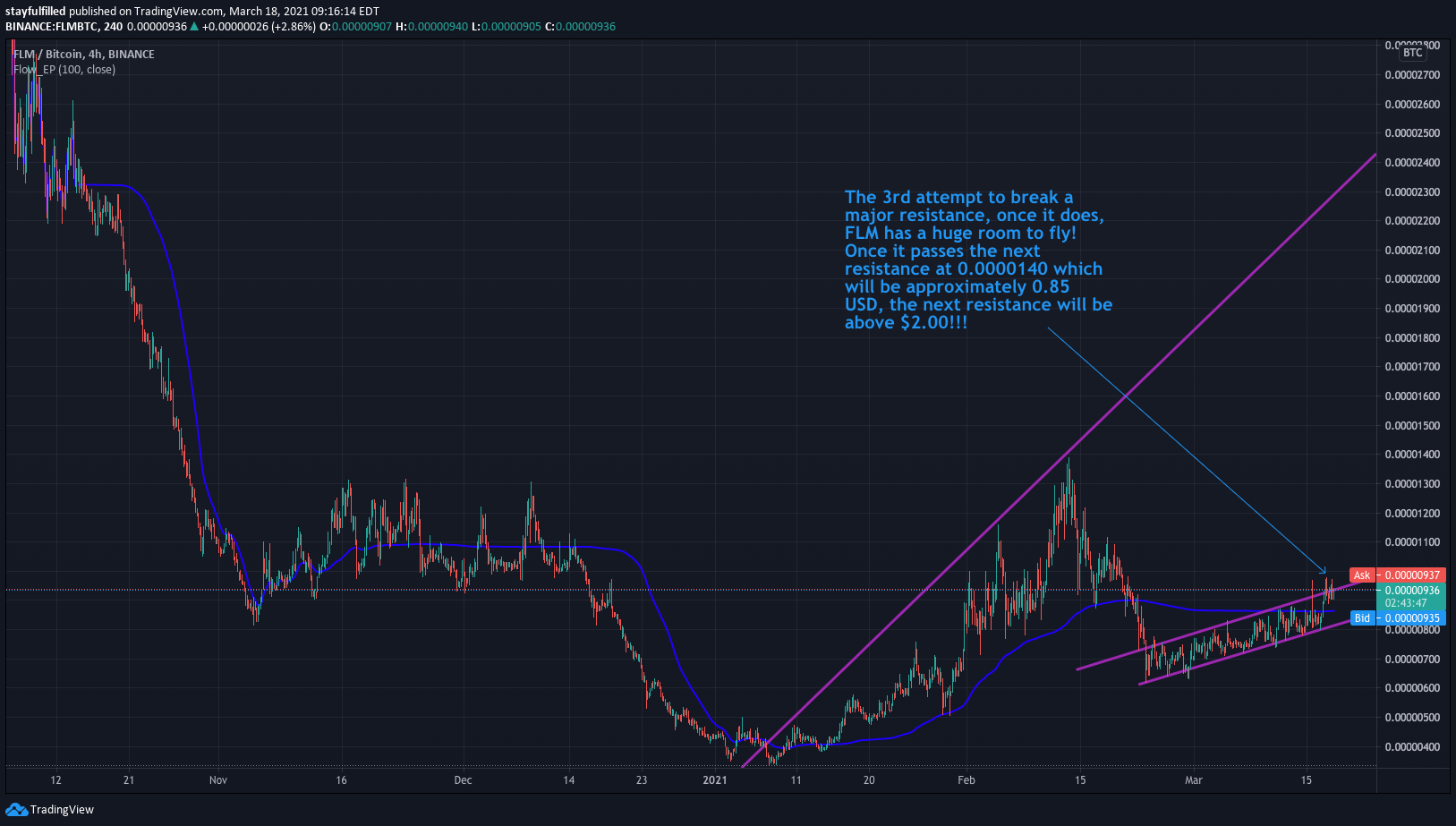Screen dimensions: 1456x826
Task: Click the Nov label on time axis
Action: pos(218,780)
